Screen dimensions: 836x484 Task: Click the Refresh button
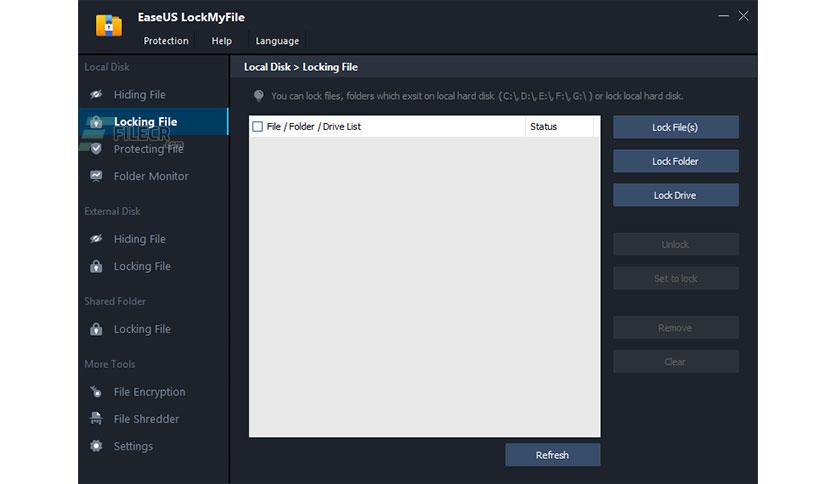(x=552, y=455)
